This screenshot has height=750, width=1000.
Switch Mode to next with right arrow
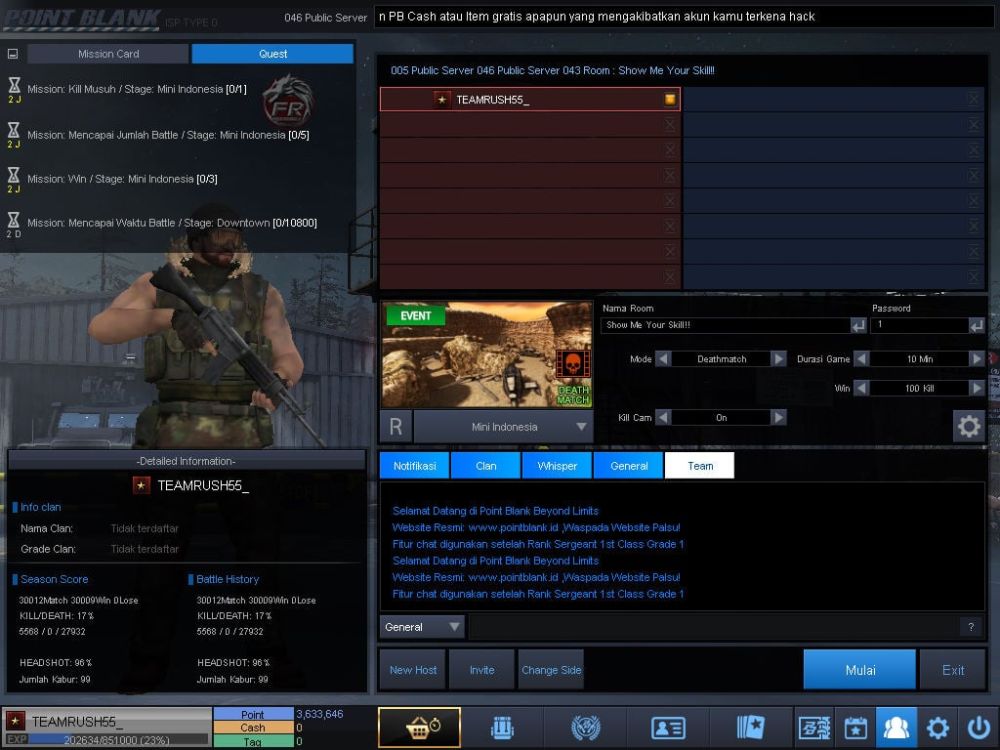point(779,359)
